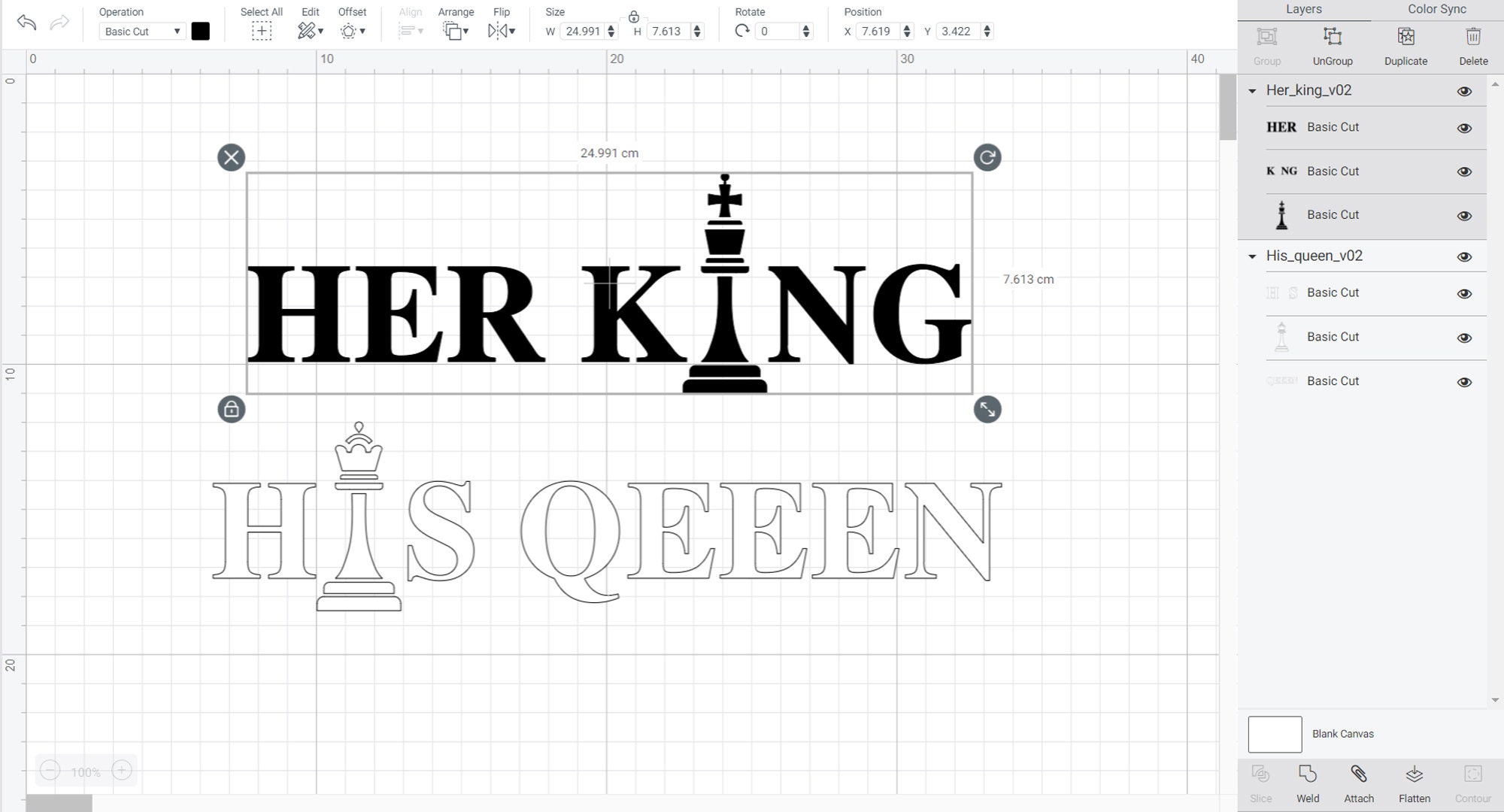The height and width of the screenshot is (812, 1504).
Task: Lock the size aspect ratio
Action: [x=634, y=15]
